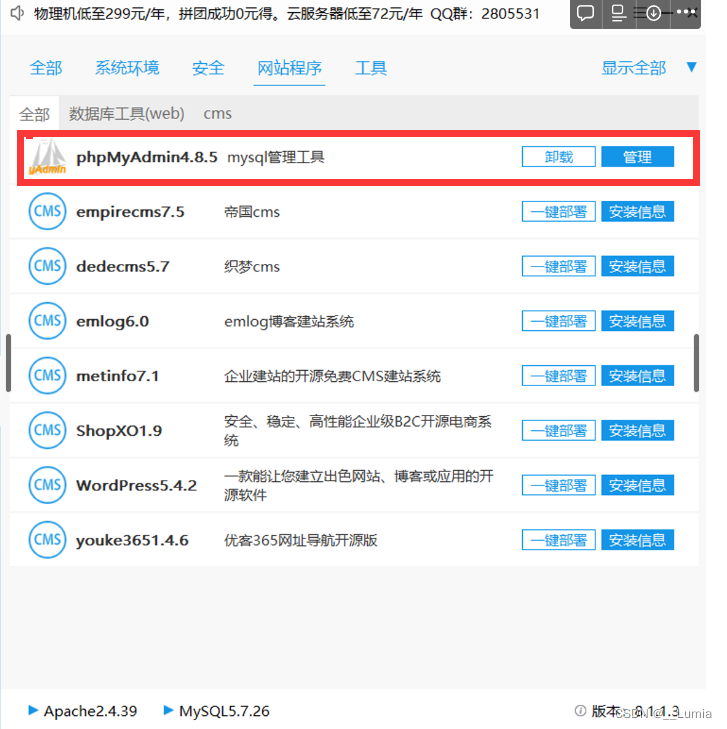Click 安装信息 for emlog6.0

[x=637, y=321]
